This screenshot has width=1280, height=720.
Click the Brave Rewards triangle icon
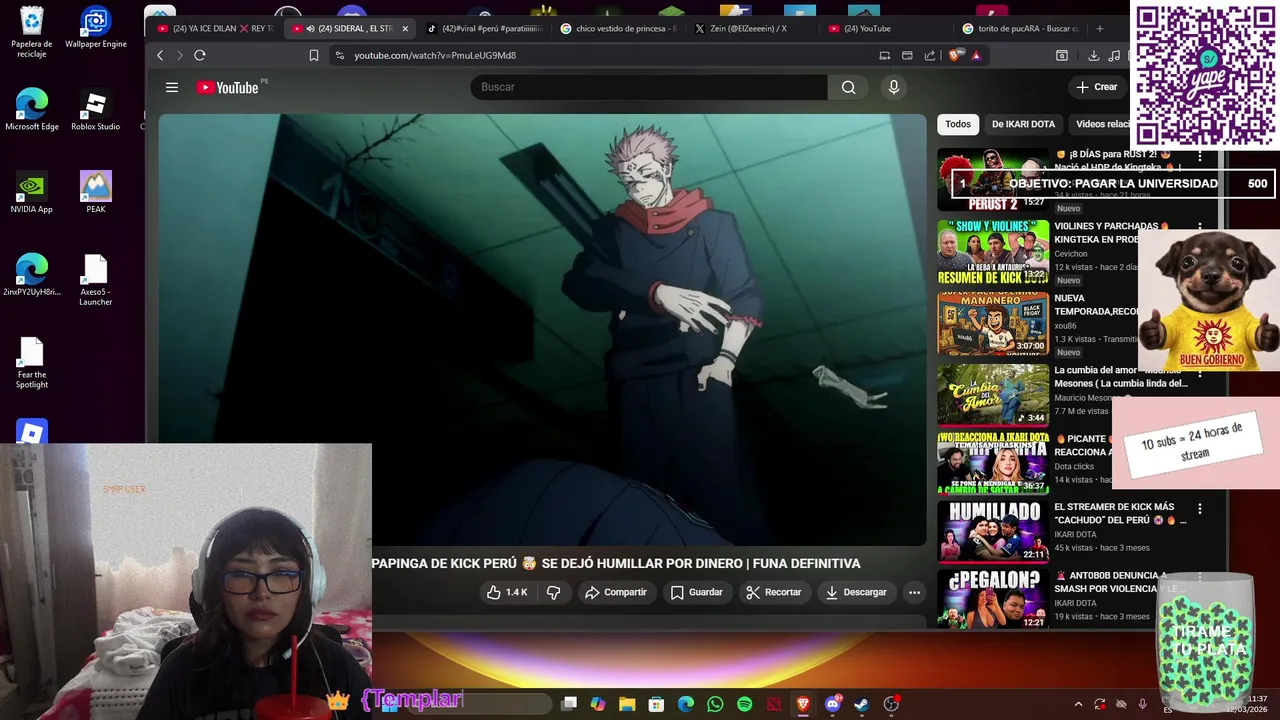976,55
